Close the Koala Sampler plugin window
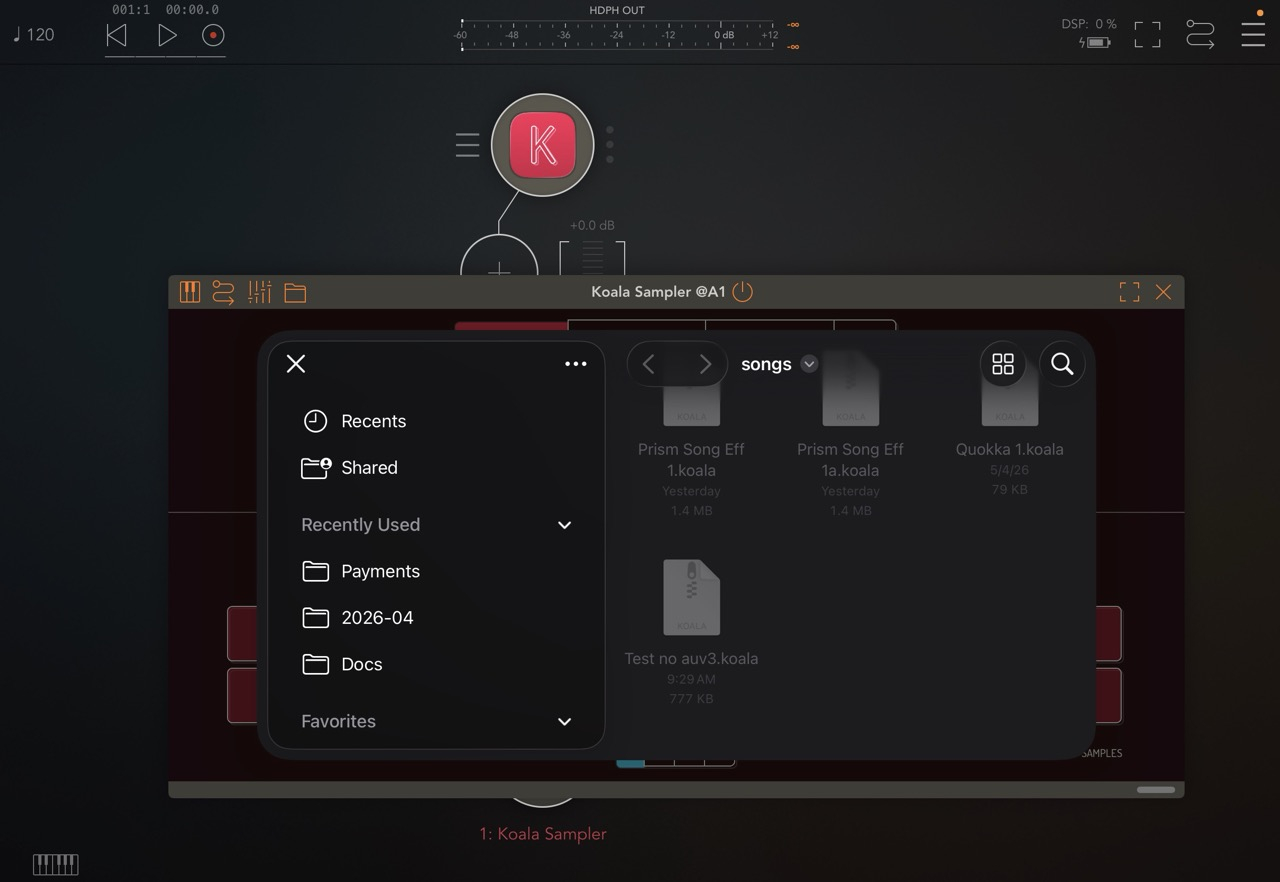Viewport: 1280px width, 882px height. [1163, 292]
